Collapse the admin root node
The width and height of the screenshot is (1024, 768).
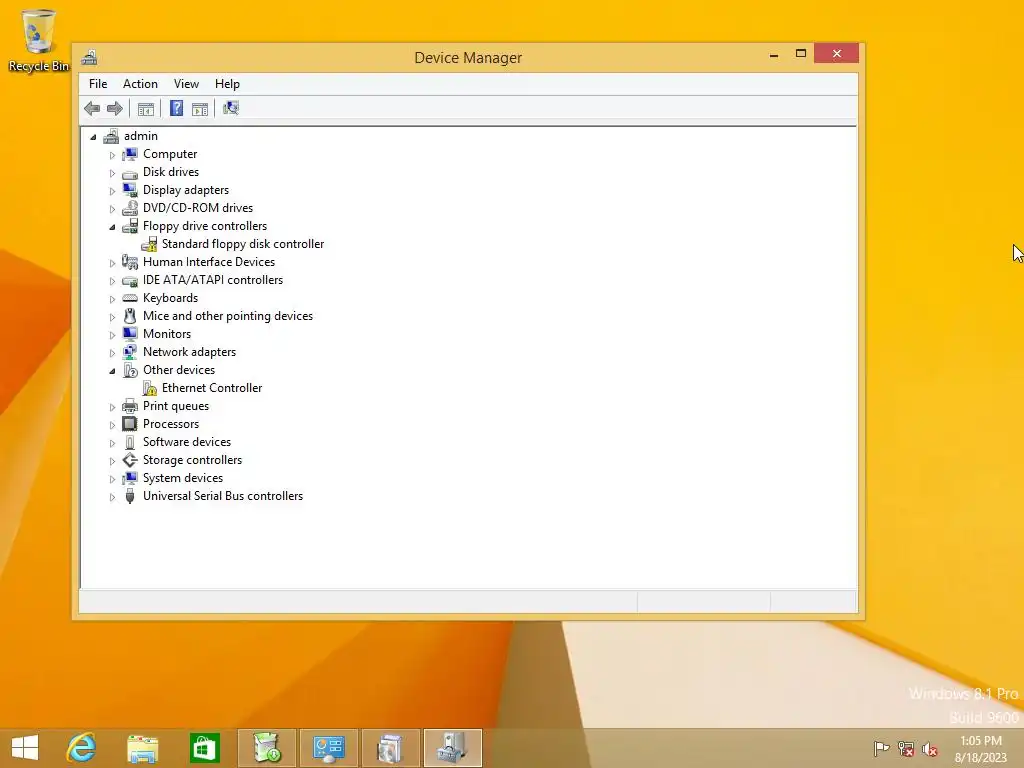click(93, 137)
